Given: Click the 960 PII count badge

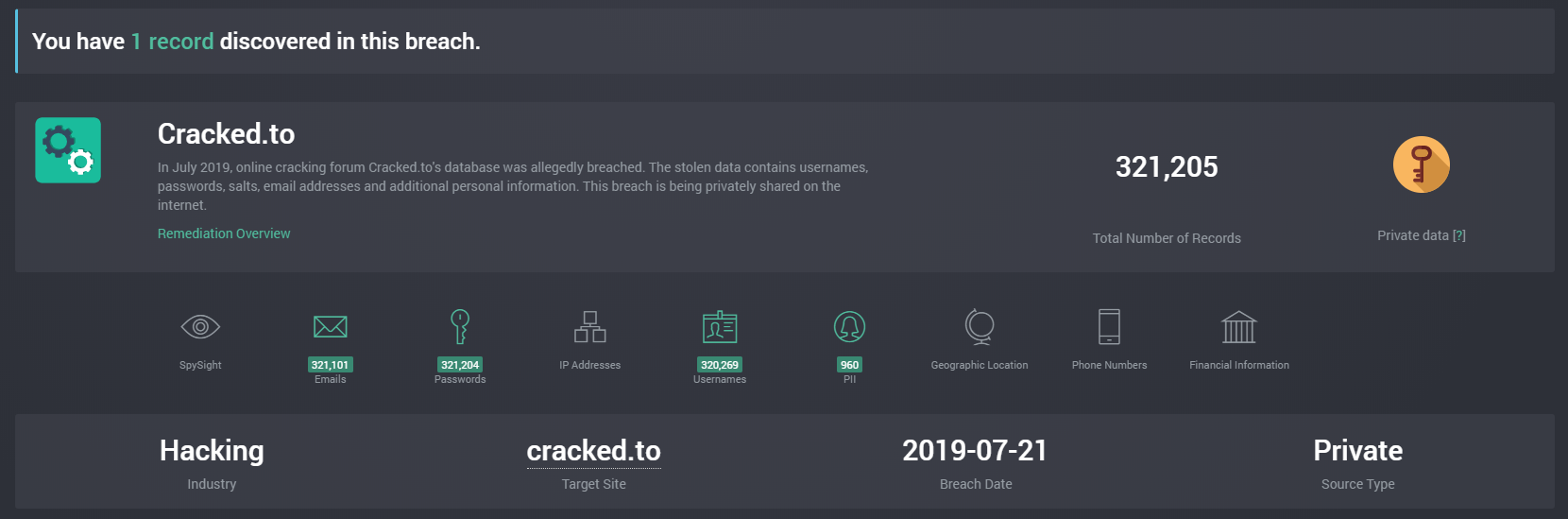Looking at the screenshot, I should (849, 365).
